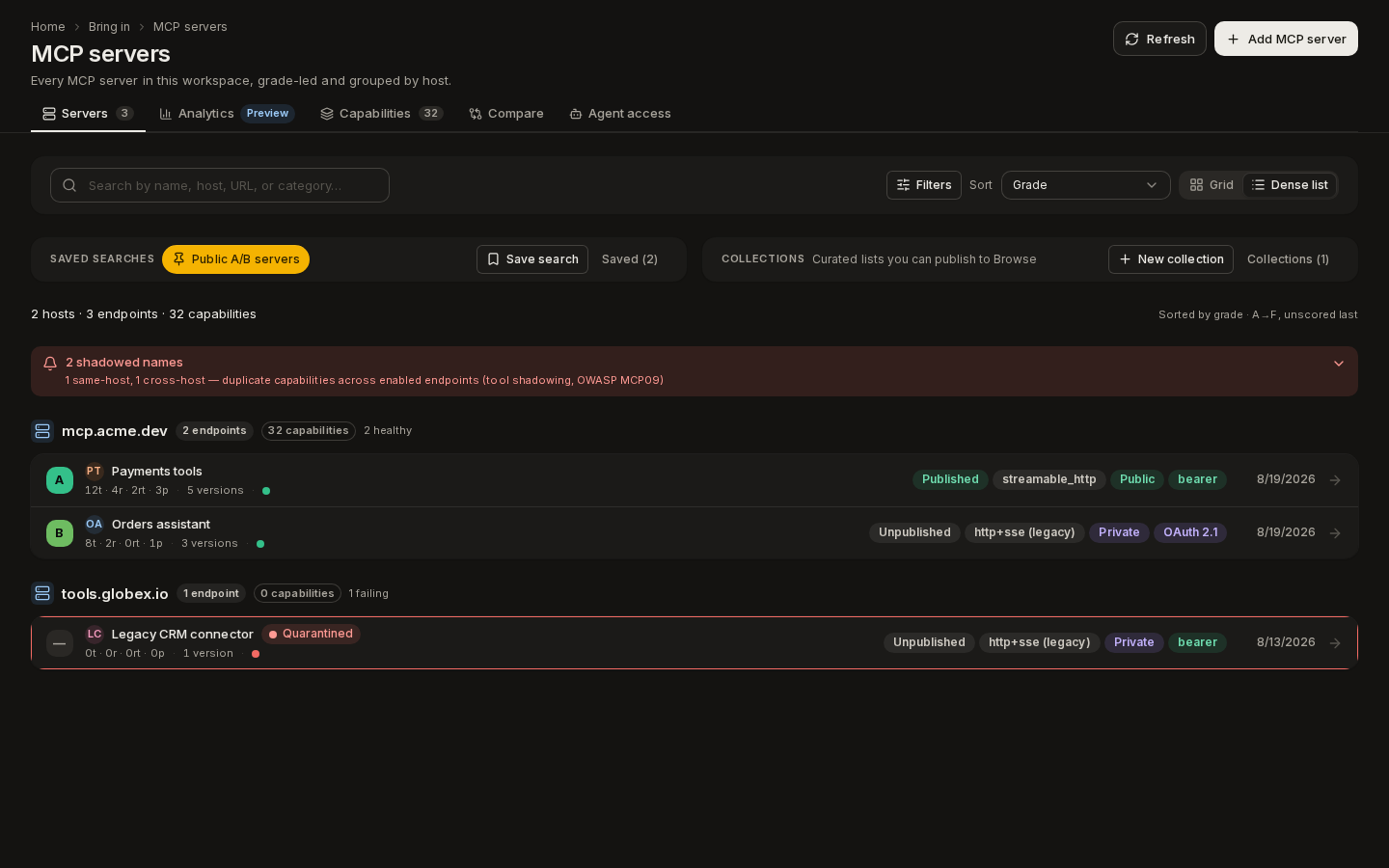1389x868 pixels.
Task: Click green health dot on Orders assistant
Action: [x=260, y=544]
